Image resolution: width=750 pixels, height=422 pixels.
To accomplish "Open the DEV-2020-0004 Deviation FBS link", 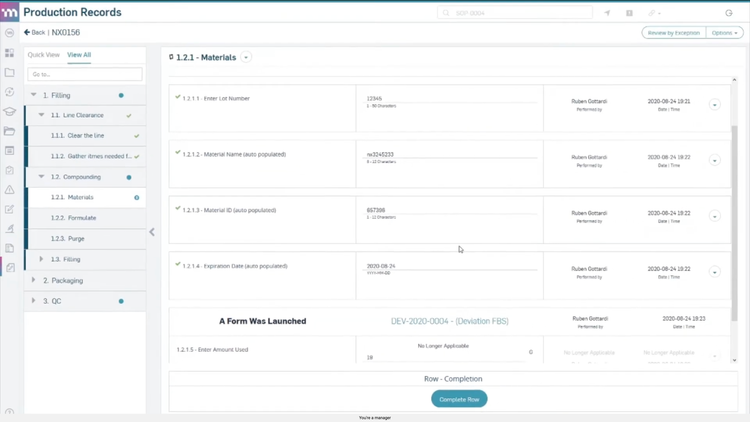I will click(449, 321).
